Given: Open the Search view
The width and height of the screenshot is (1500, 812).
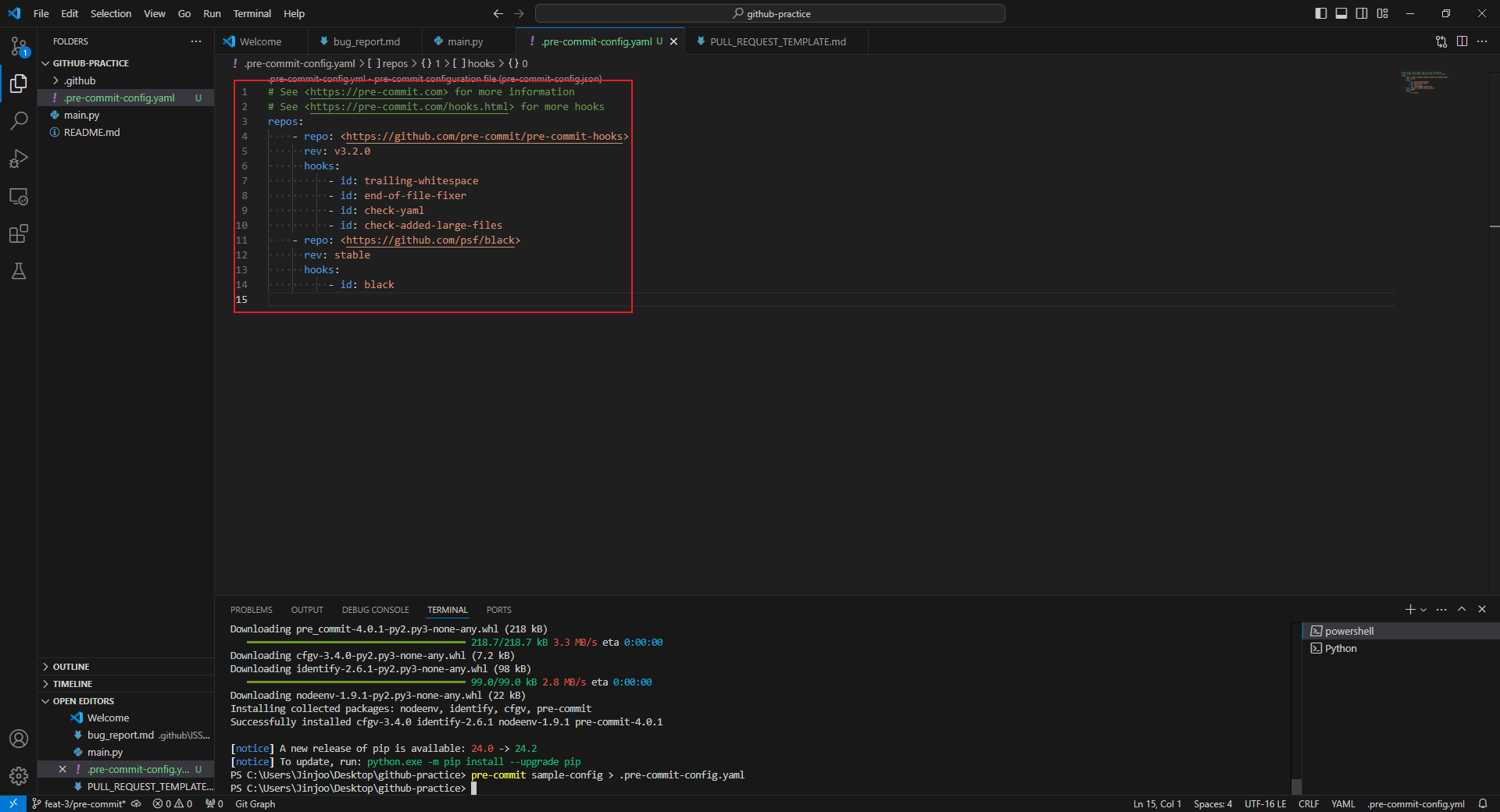Looking at the screenshot, I should pyautogui.click(x=19, y=121).
